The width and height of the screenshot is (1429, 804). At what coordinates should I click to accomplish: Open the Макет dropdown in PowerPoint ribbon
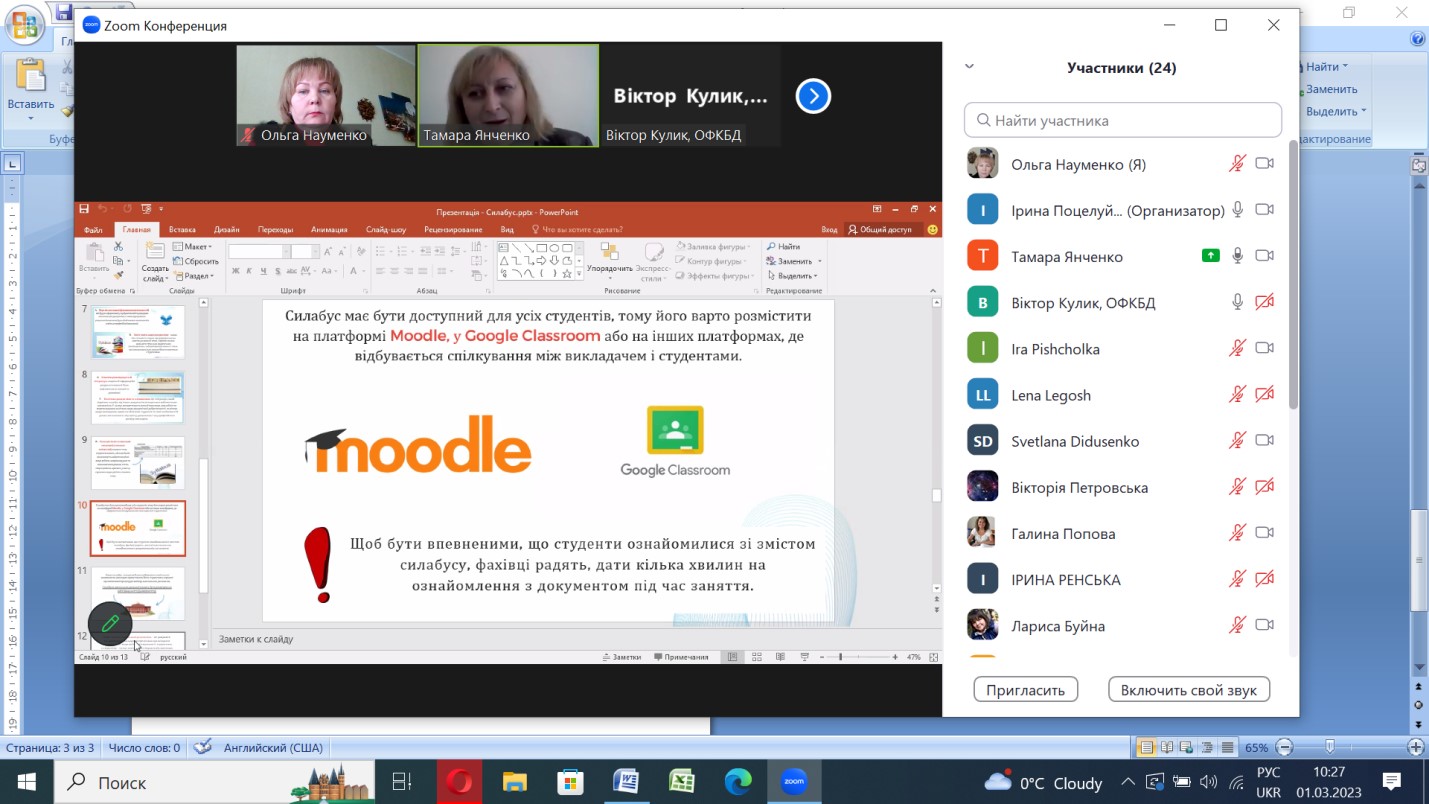[194, 246]
